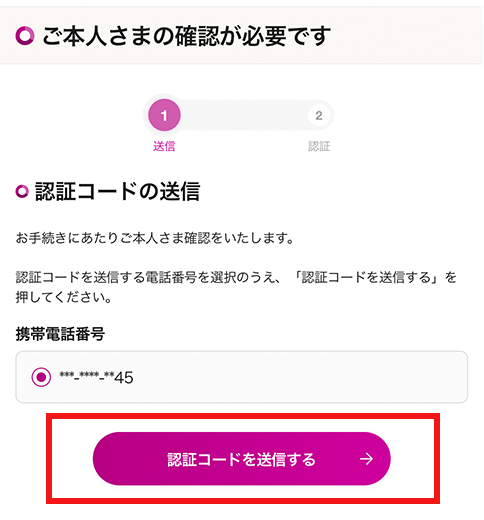Click the お手続きにあたり description sentence
Image resolution: width=484 pixels, height=520 pixels.
click(x=155, y=238)
